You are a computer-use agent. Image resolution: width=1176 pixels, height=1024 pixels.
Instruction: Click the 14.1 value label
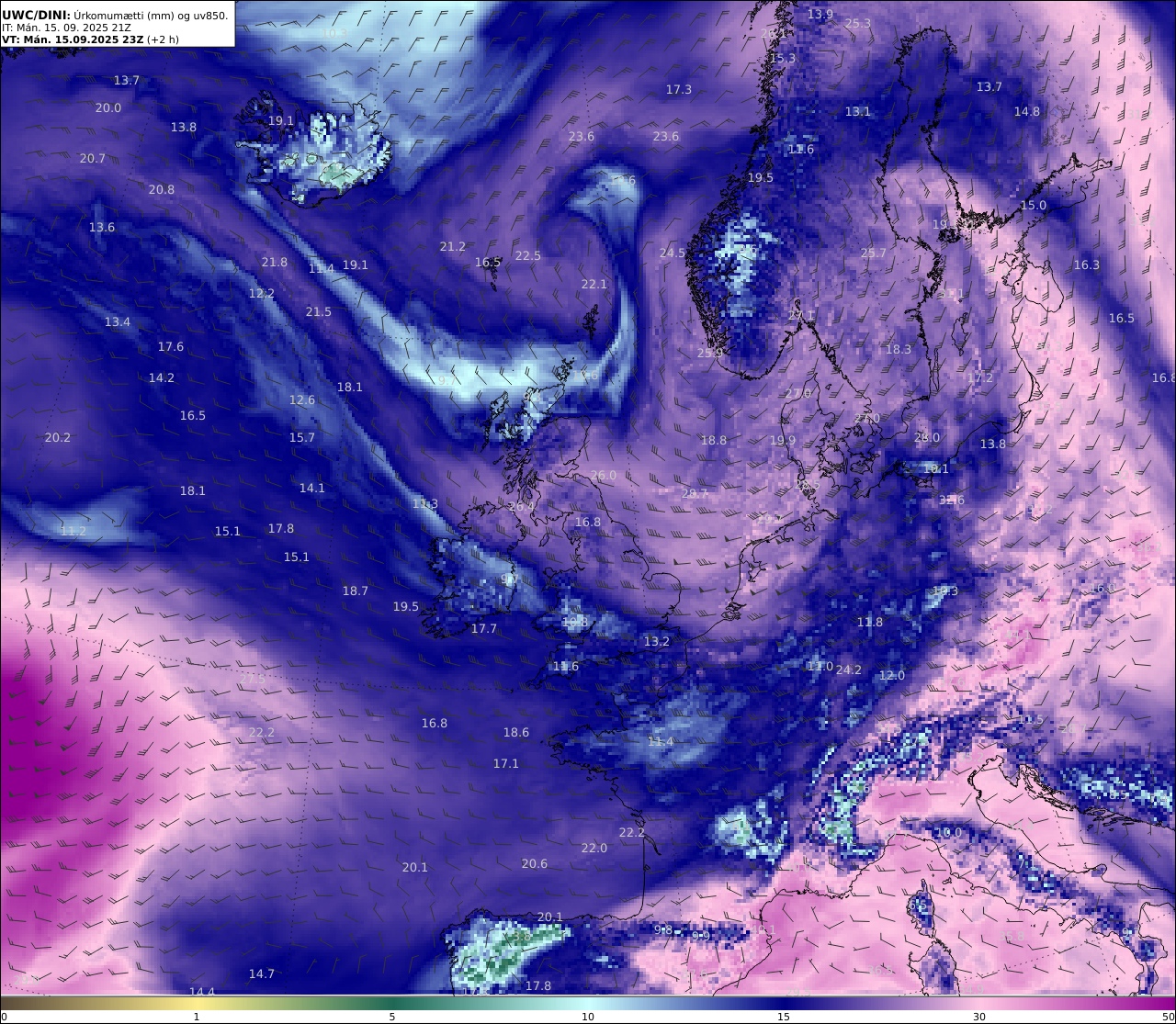tap(312, 489)
